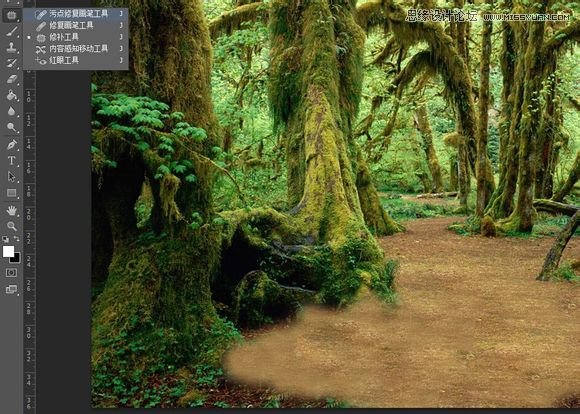
Task: Select the Patch tool in the toolbar
Action: click(11, 15)
